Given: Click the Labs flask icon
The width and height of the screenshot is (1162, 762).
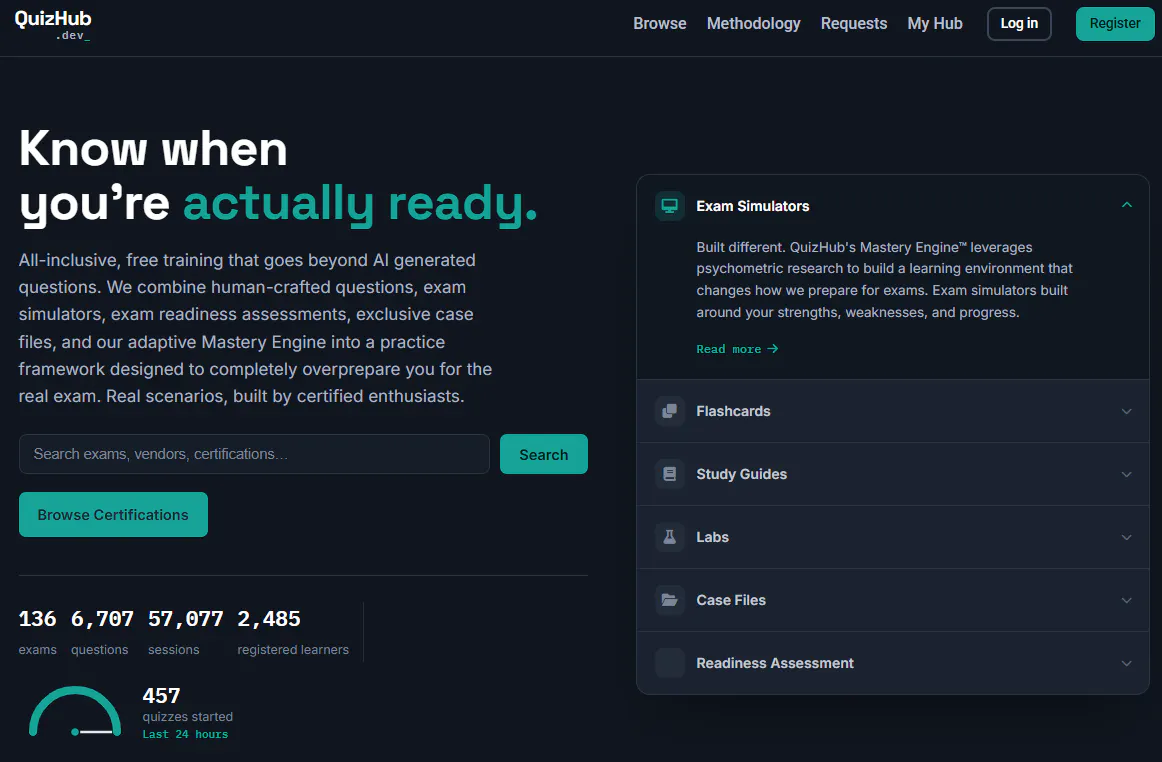Looking at the screenshot, I should [669, 537].
